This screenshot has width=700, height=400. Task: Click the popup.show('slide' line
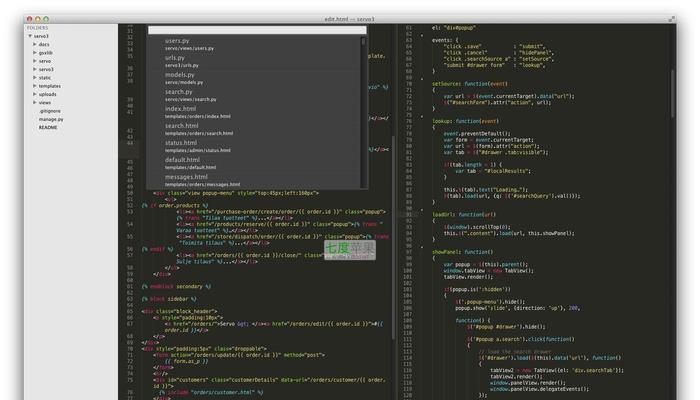pyautogui.click(x=517, y=308)
